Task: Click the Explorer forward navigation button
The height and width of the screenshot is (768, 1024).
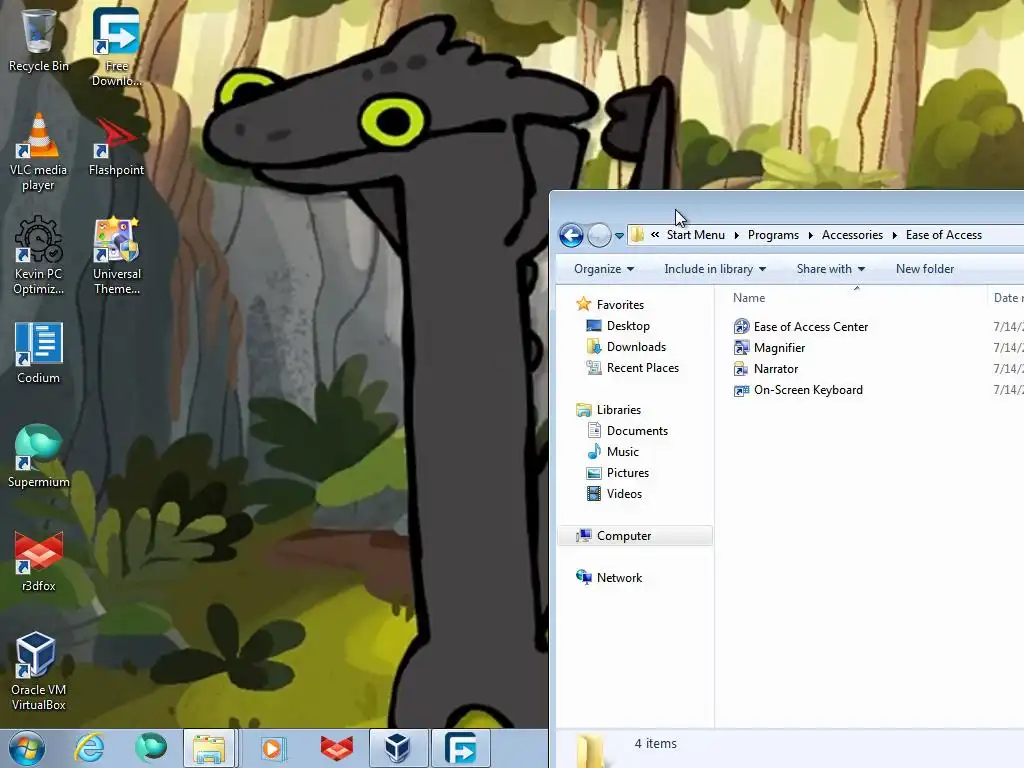Action: click(599, 235)
